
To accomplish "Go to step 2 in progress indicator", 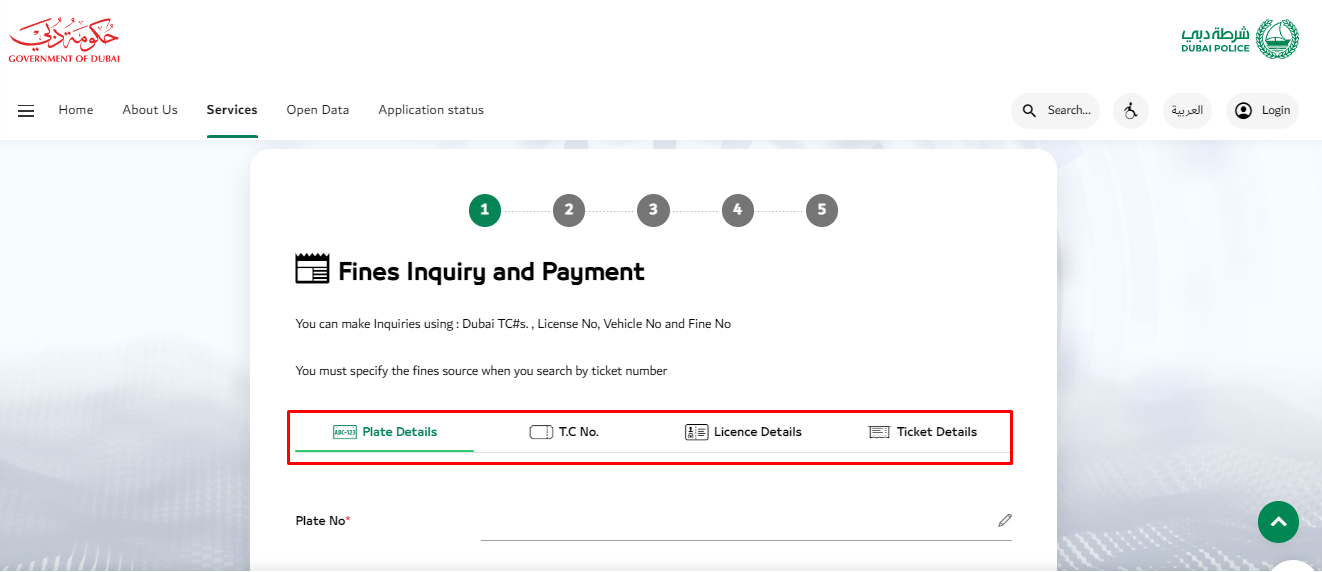I will [x=568, y=210].
